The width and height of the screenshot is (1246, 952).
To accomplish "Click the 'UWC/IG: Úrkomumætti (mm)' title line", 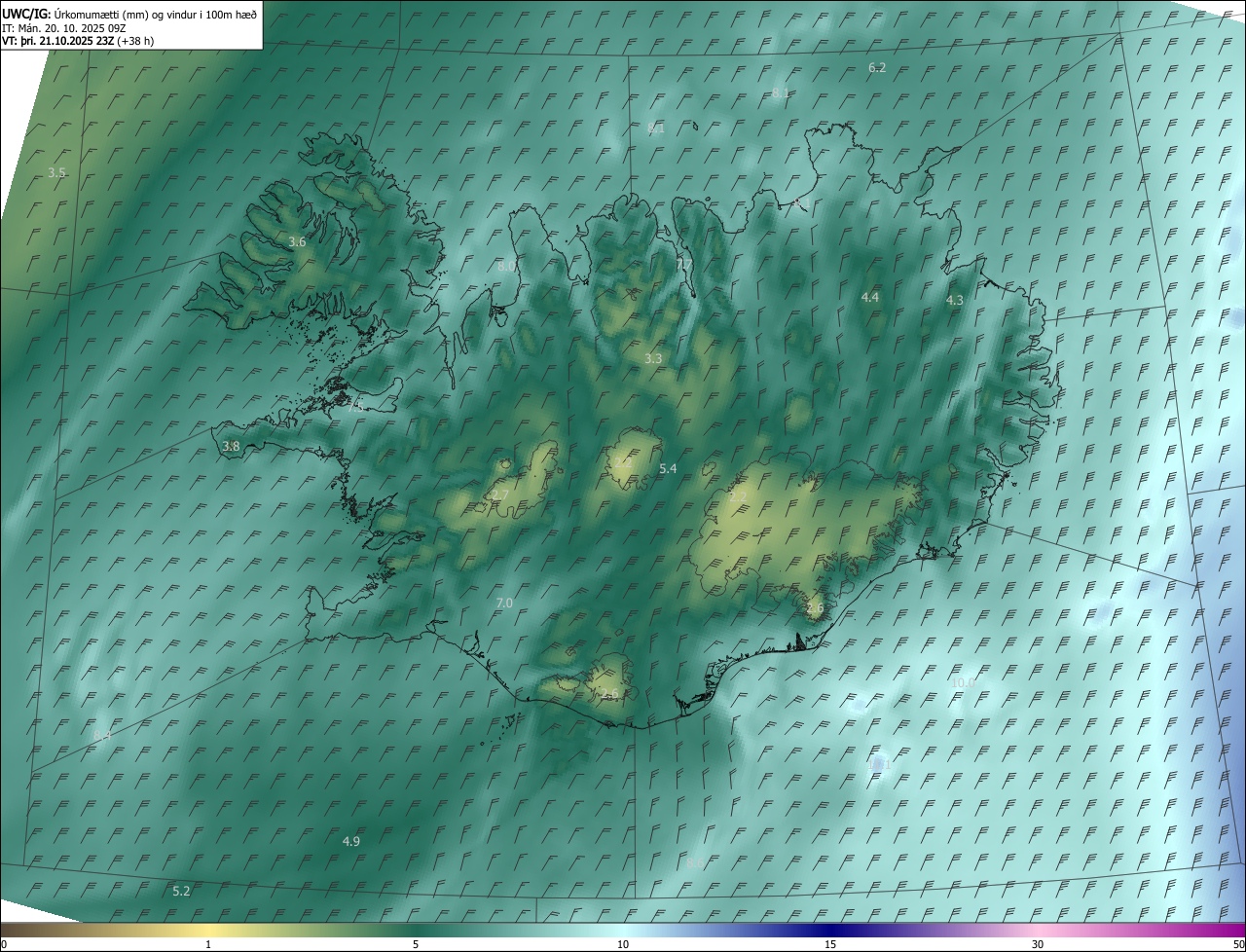I will point(130,14).
